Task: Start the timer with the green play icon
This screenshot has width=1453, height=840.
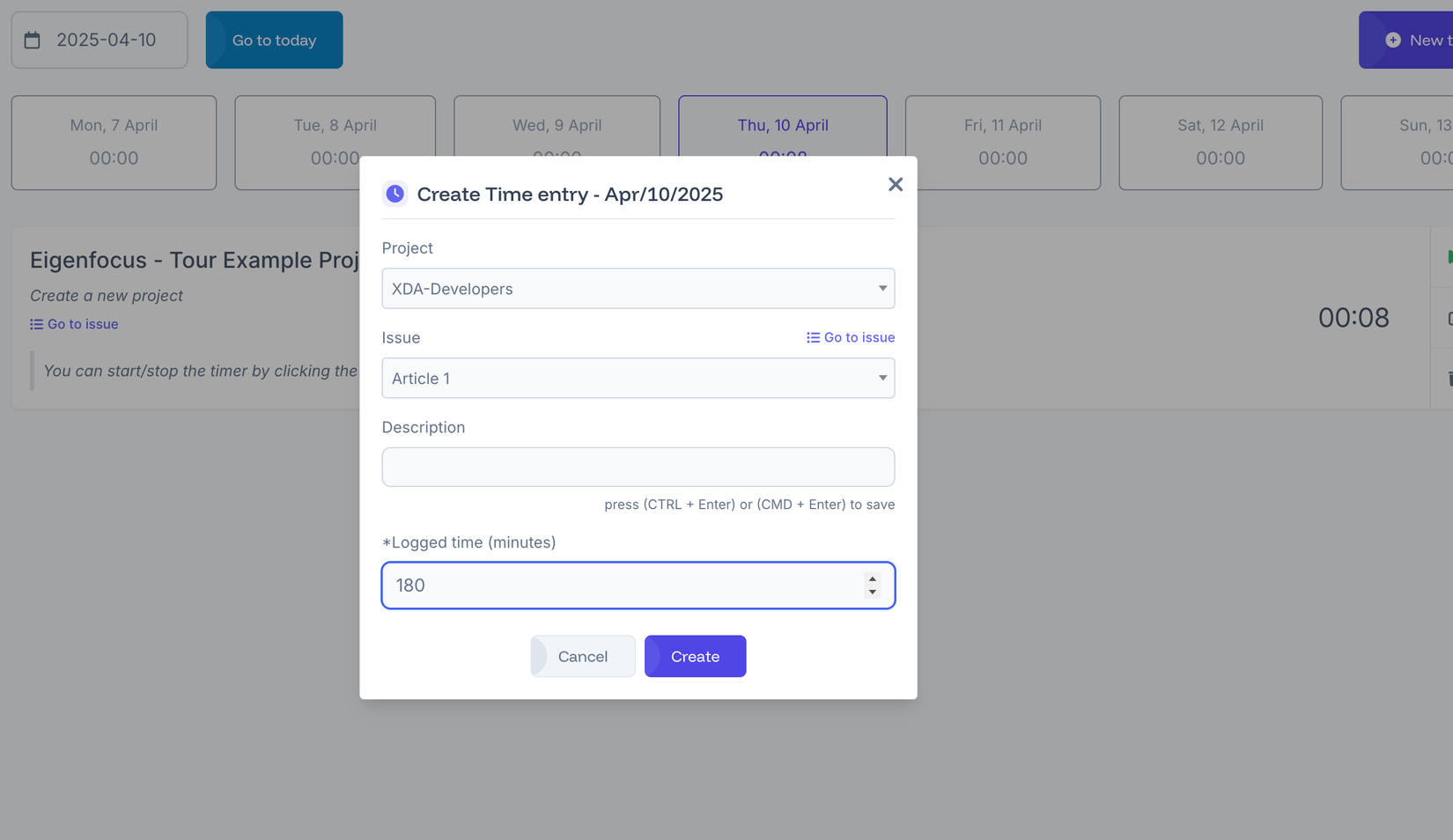Action: (x=1451, y=258)
